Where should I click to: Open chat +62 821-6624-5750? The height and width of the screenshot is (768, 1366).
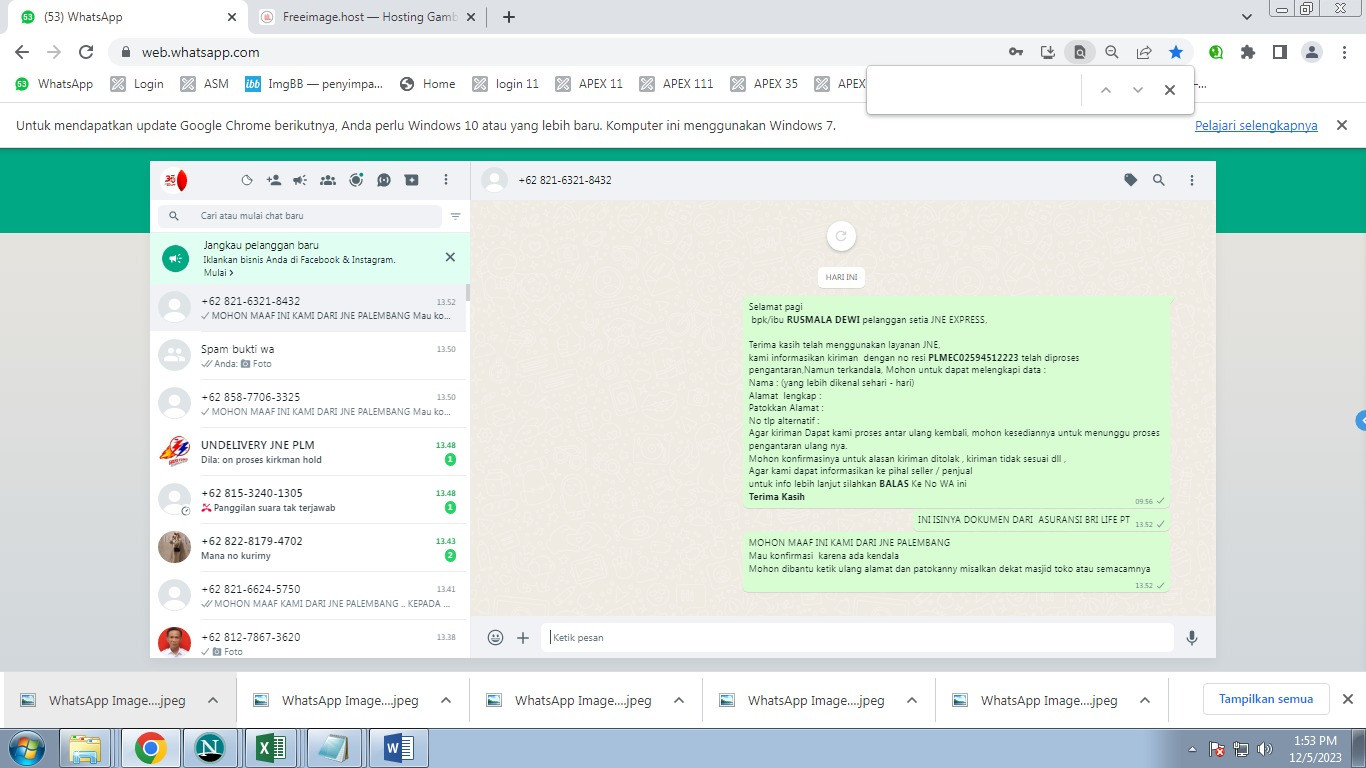309,596
